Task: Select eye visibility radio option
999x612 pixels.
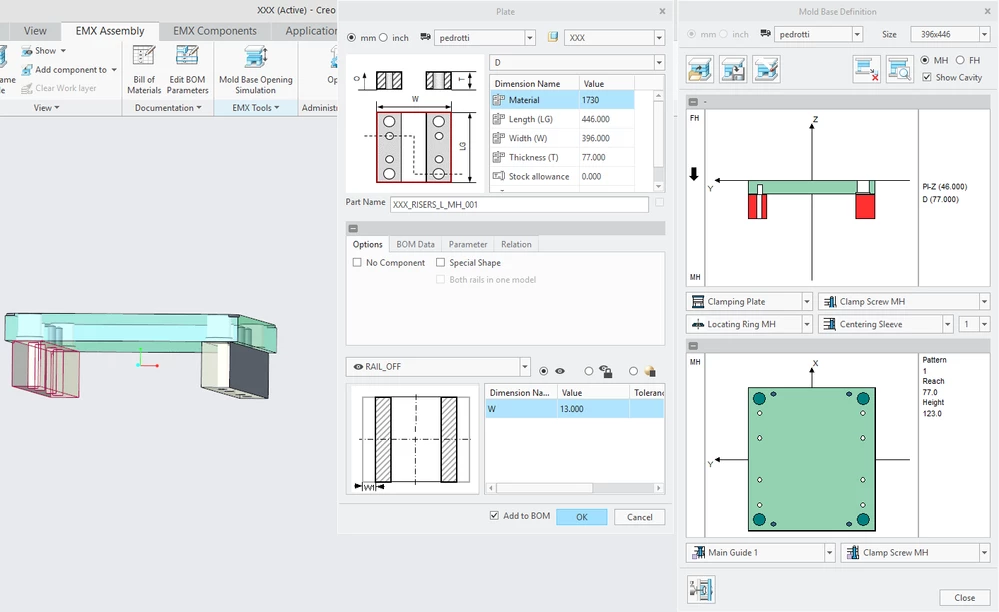Action: (543, 371)
